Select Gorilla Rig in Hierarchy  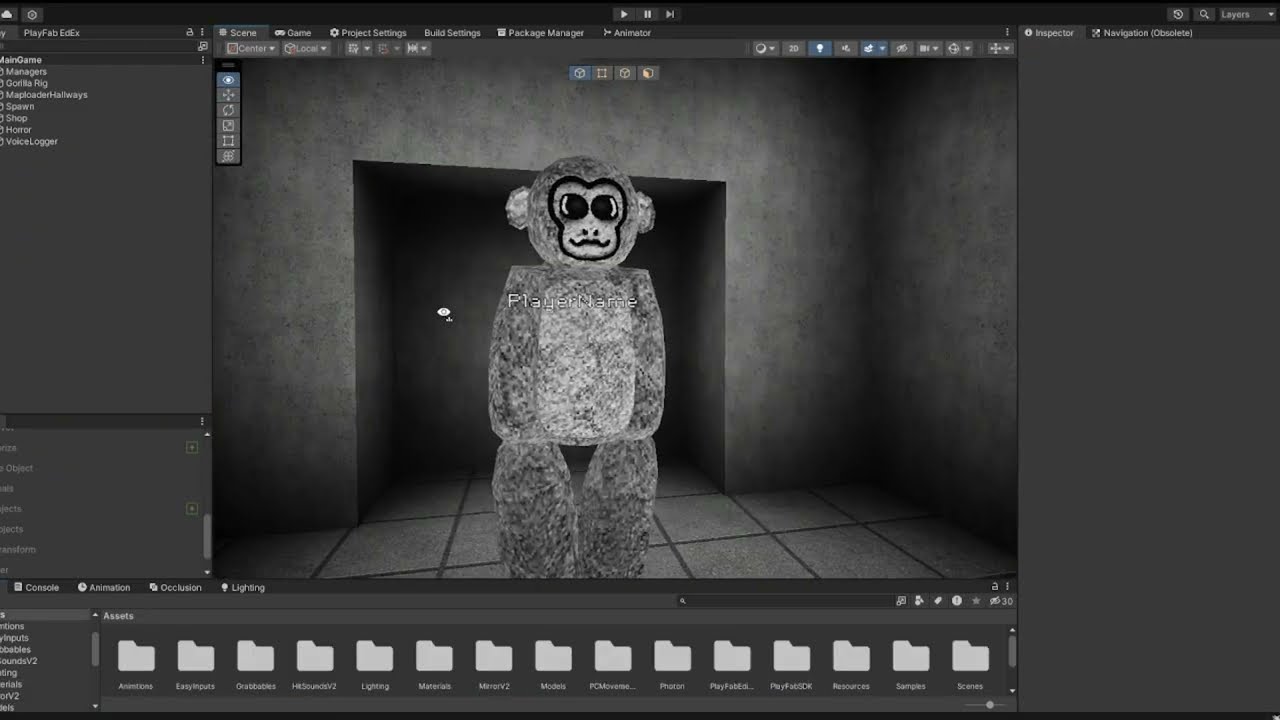point(26,84)
